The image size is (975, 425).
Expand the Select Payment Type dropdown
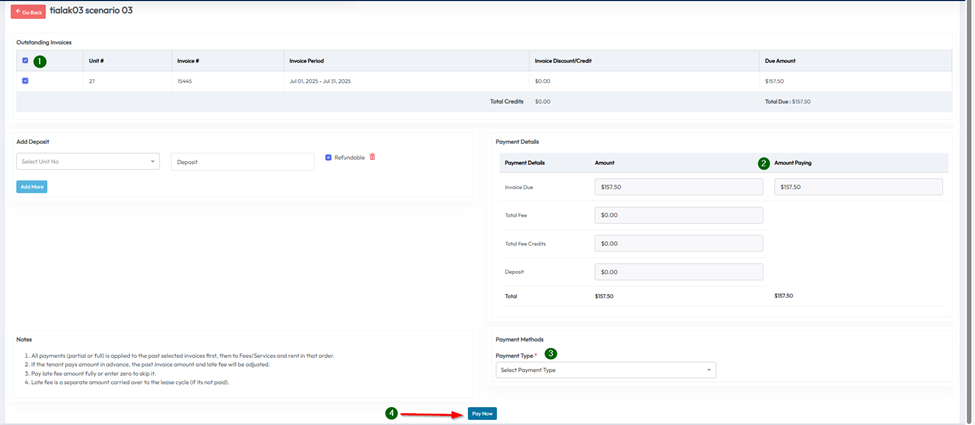point(605,370)
